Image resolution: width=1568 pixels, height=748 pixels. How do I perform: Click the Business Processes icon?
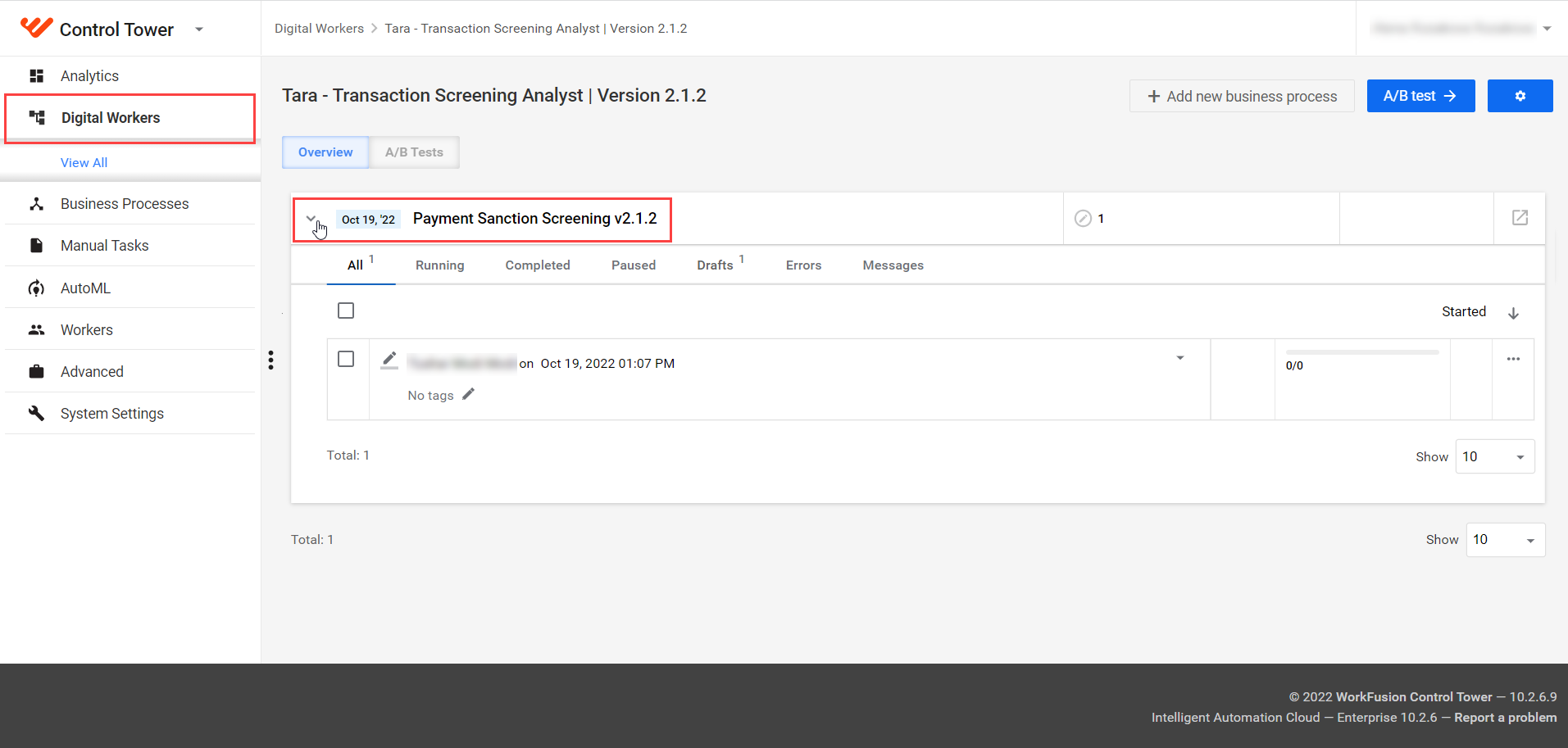point(36,204)
